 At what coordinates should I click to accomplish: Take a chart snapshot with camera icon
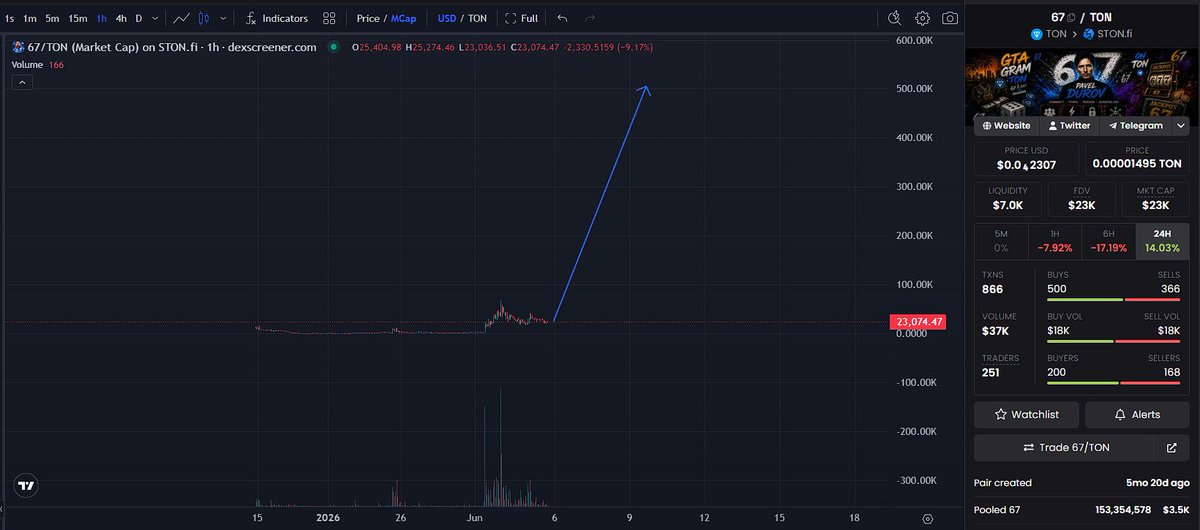[x=949, y=18]
